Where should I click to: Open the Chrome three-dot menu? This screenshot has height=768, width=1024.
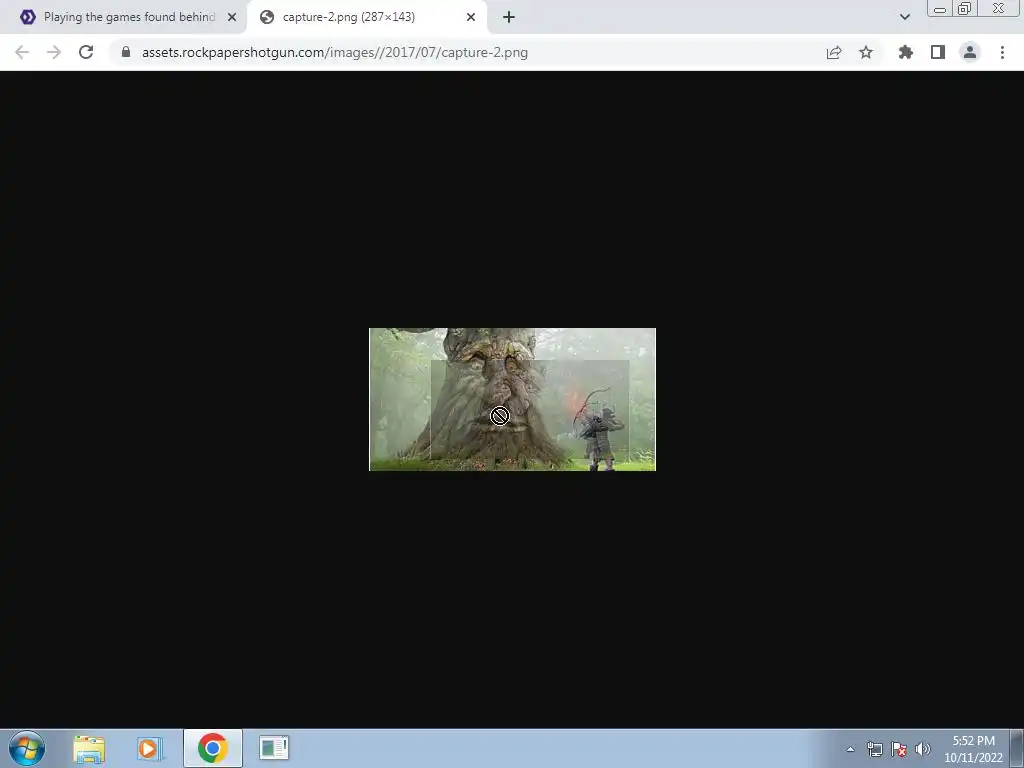(1002, 52)
